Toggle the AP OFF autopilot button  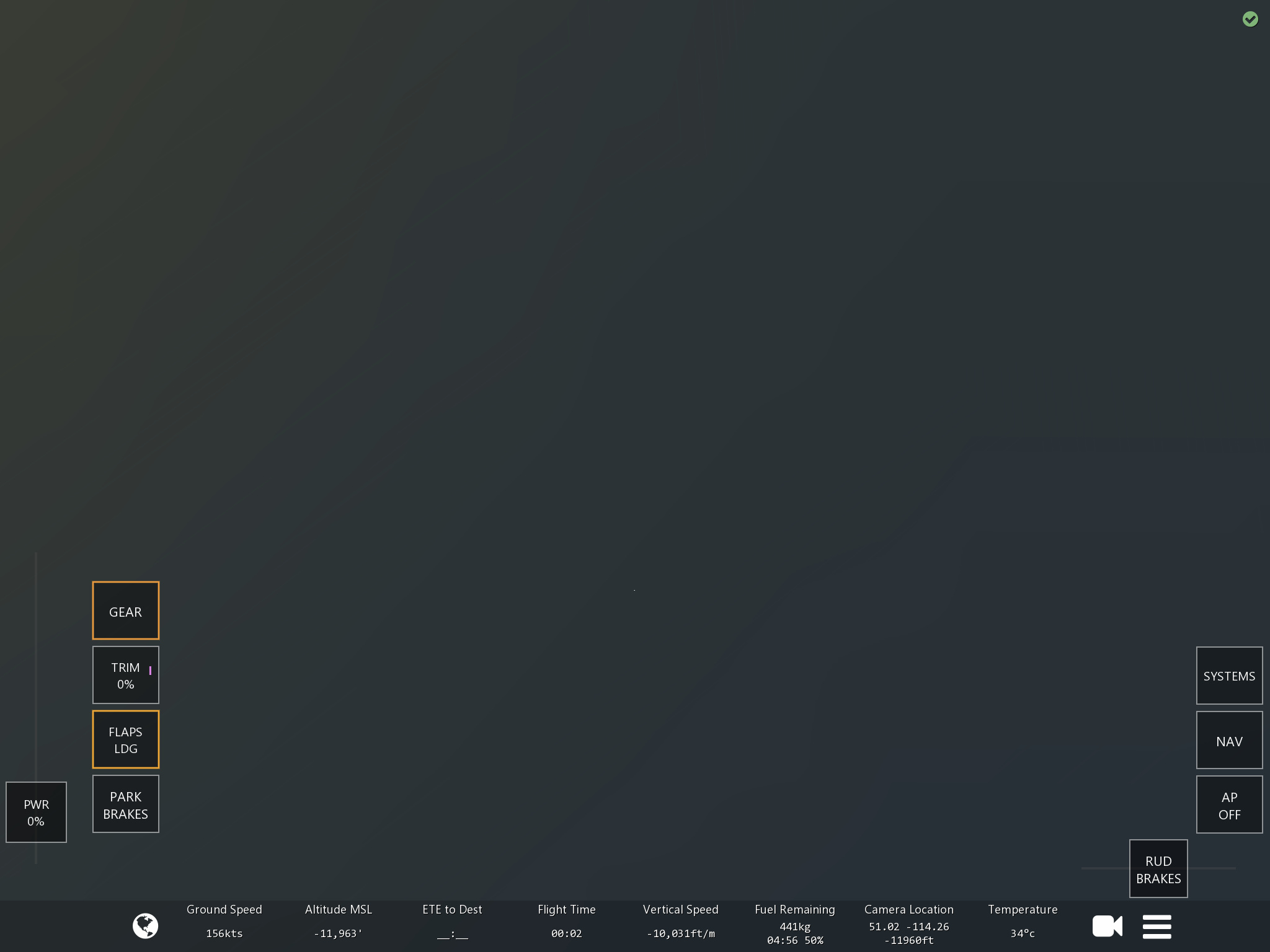(1229, 805)
